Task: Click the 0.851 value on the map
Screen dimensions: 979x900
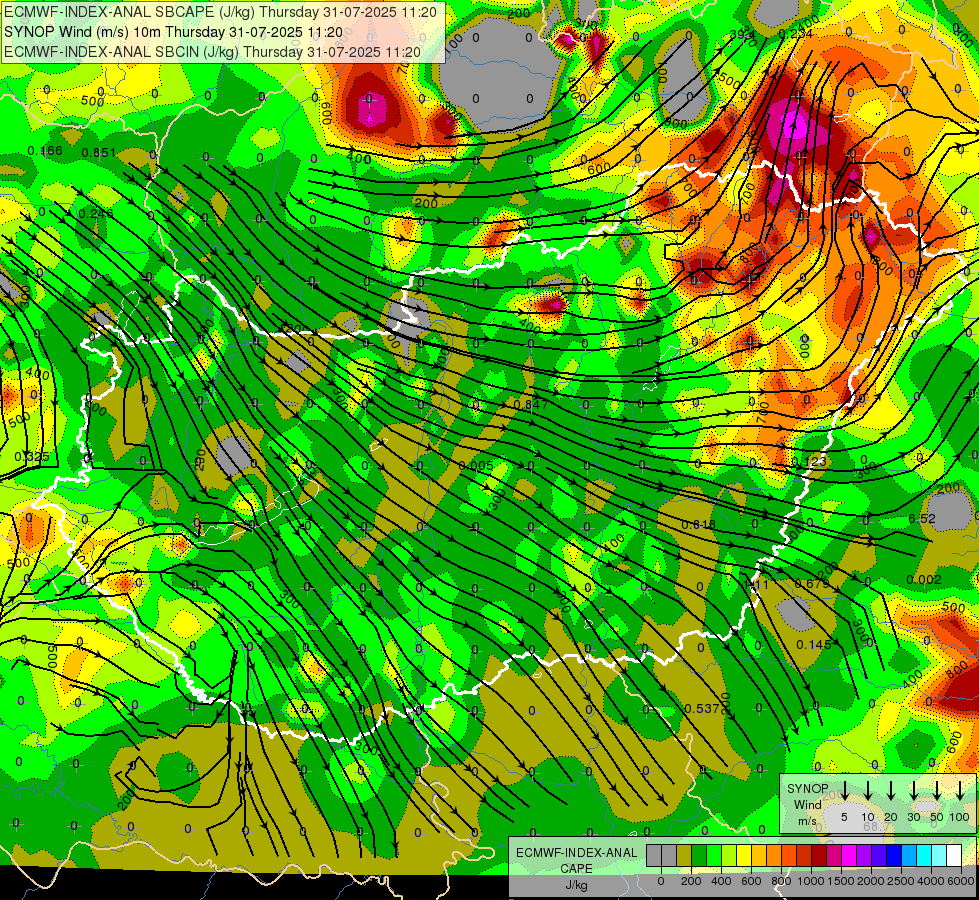Action: pos(99,152)
